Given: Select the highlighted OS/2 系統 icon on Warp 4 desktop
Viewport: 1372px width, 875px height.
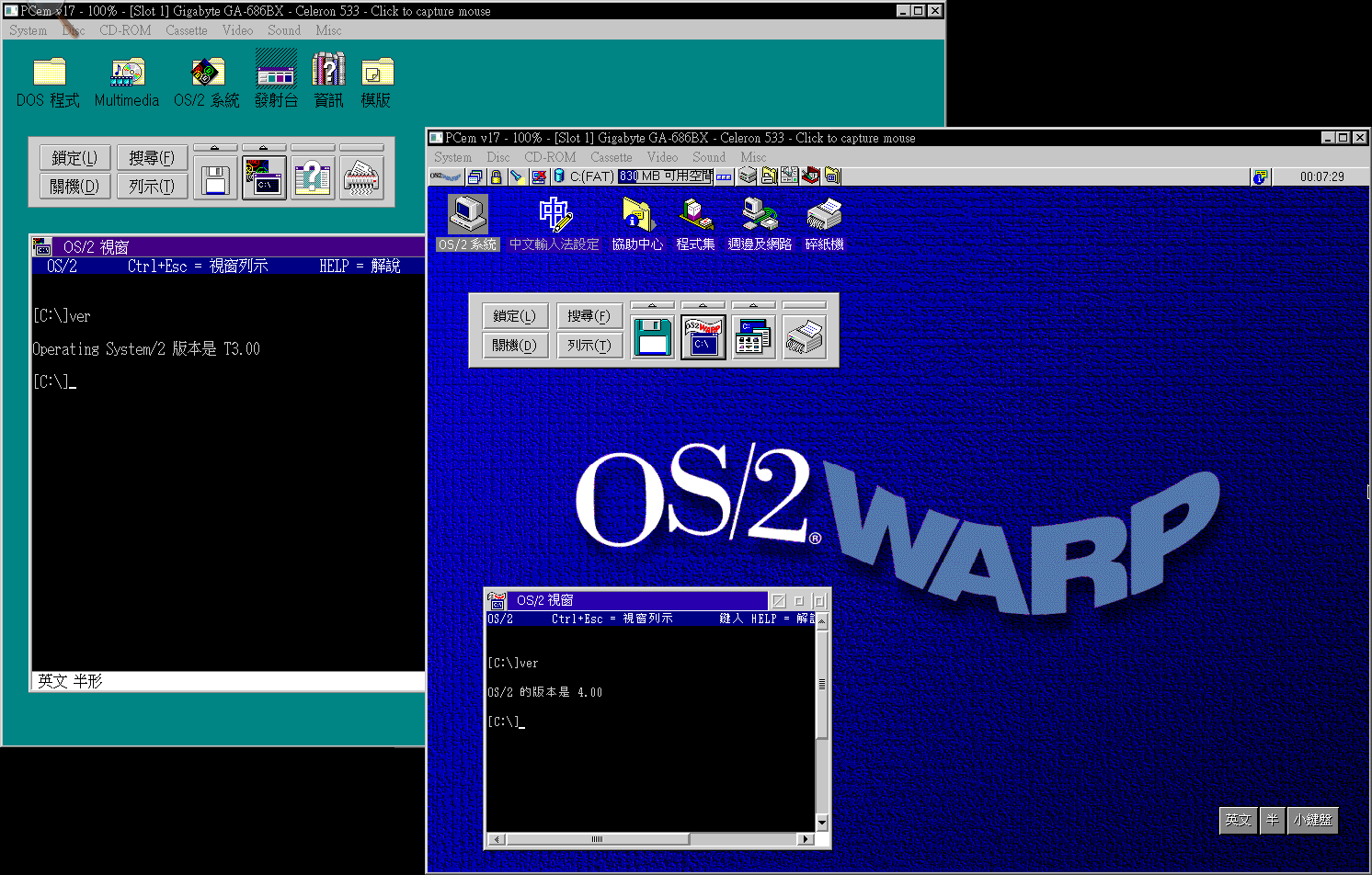Looking at the screenshot, I should [x=467, y=224].
